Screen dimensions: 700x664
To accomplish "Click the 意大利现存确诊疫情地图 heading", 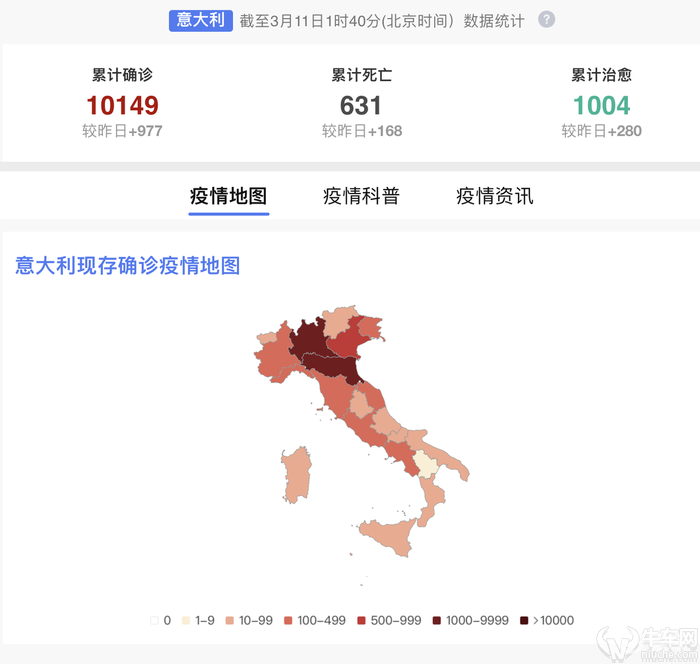I will tap(128, 265).
